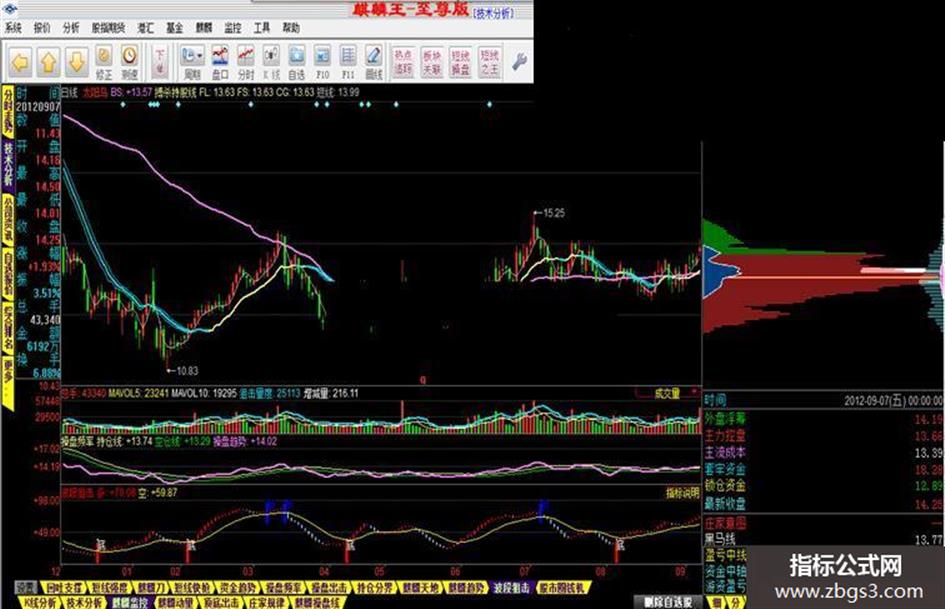Viewport: 945px width, 609px height.
Task: Click the 测速 clock toolbar icon
Action: (x=130, y=62)
